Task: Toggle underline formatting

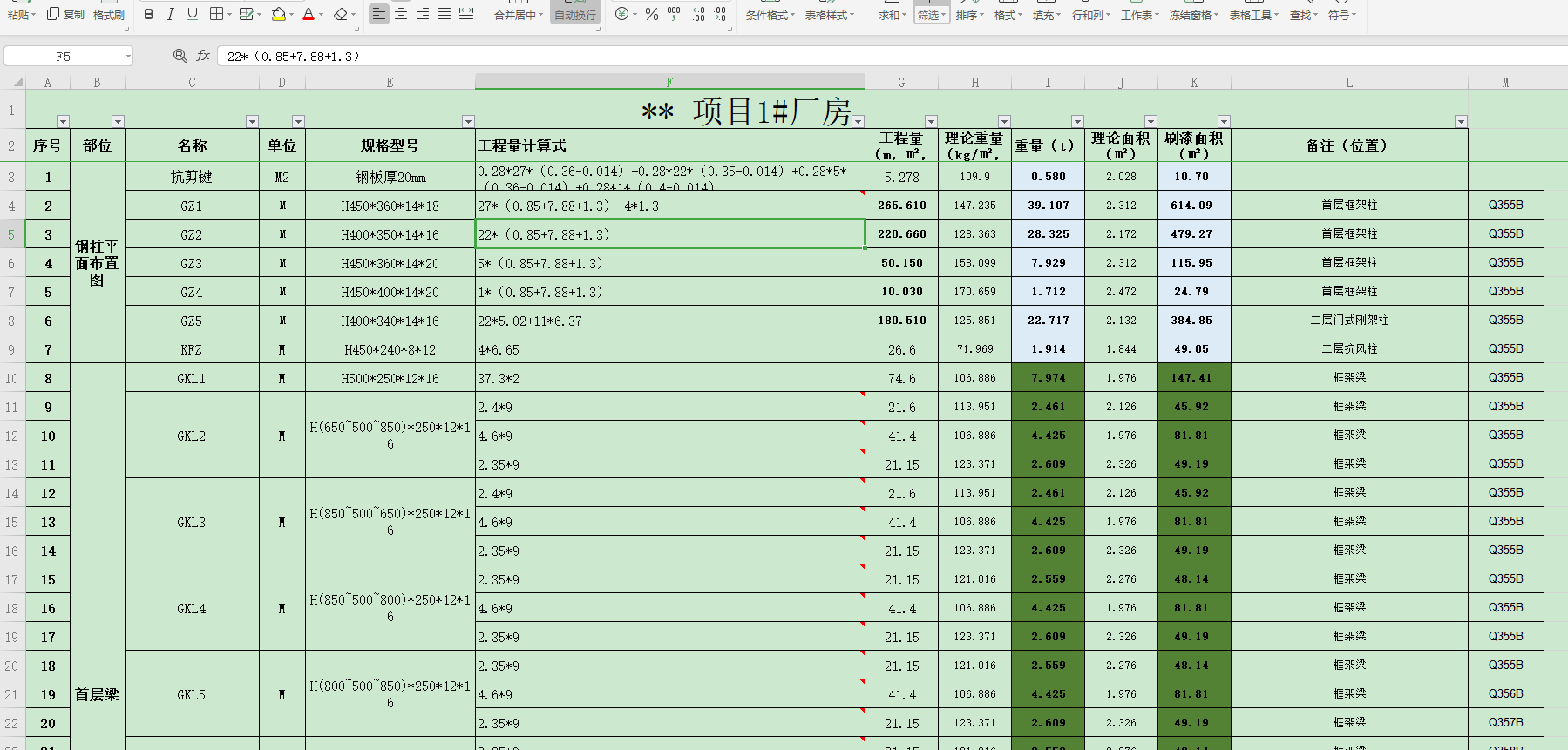Action: (x=193, y=14)
